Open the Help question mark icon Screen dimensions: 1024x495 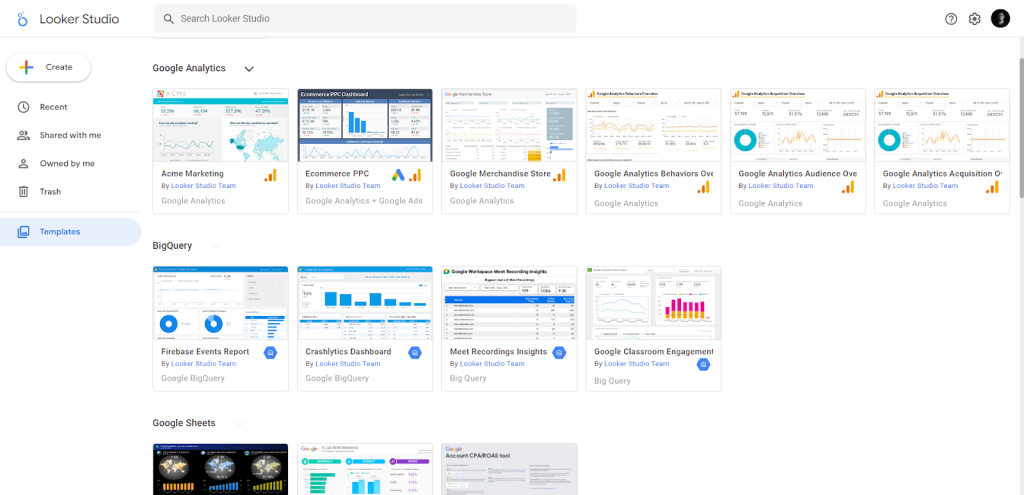point(950,19)
